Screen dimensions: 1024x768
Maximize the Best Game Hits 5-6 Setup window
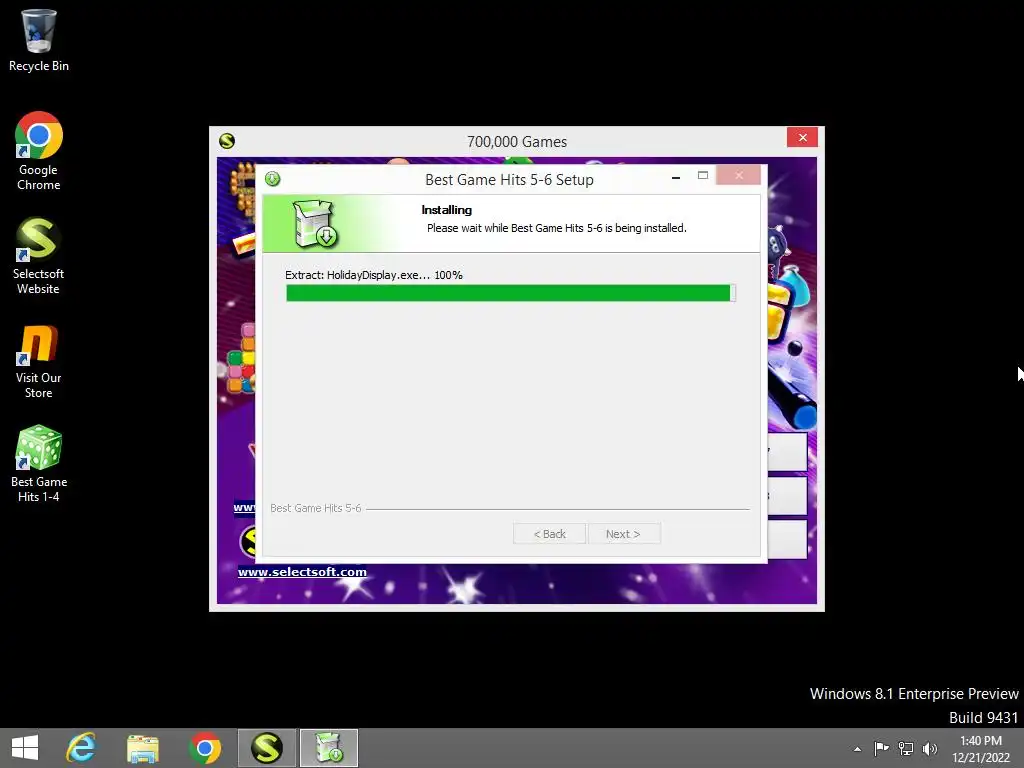point(703,176)
